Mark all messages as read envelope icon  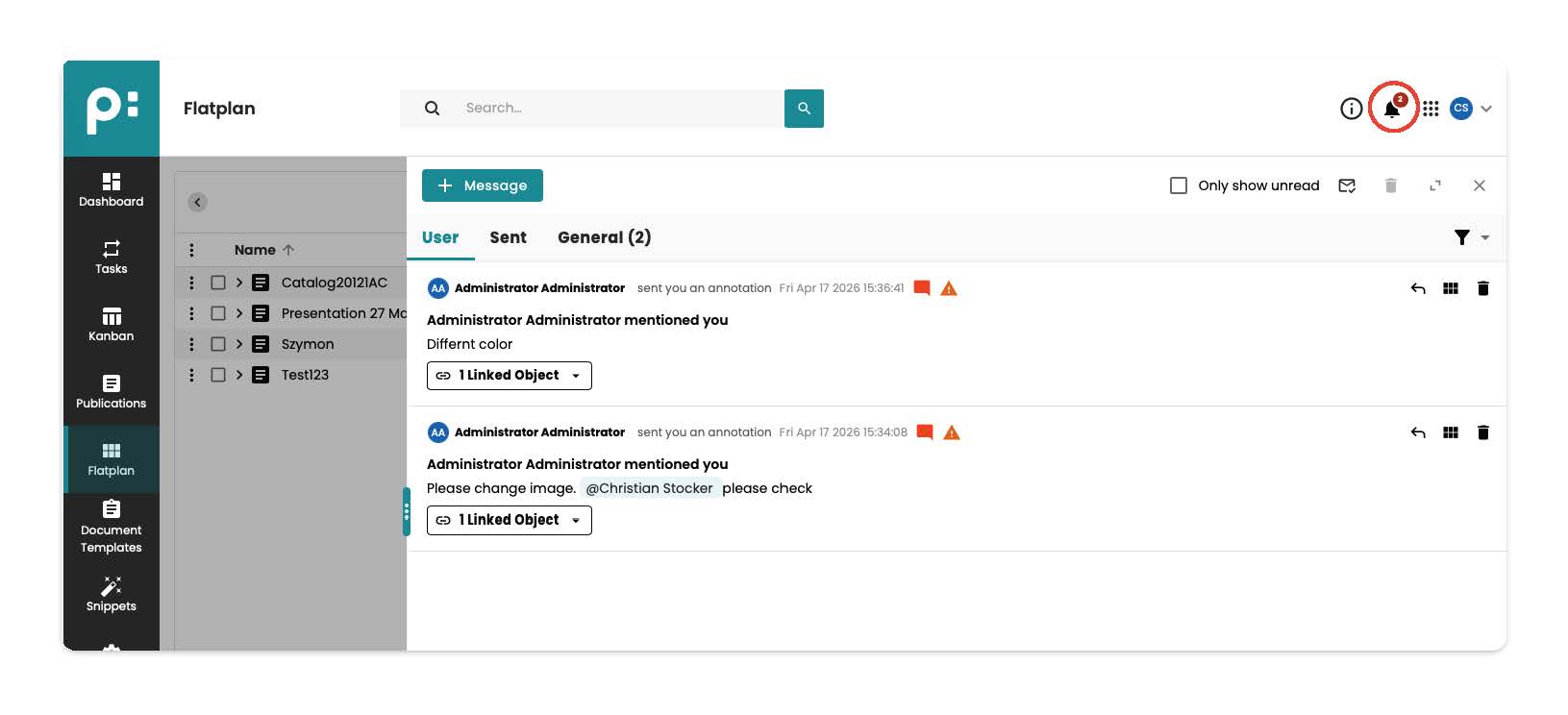tap(1347, 185)
